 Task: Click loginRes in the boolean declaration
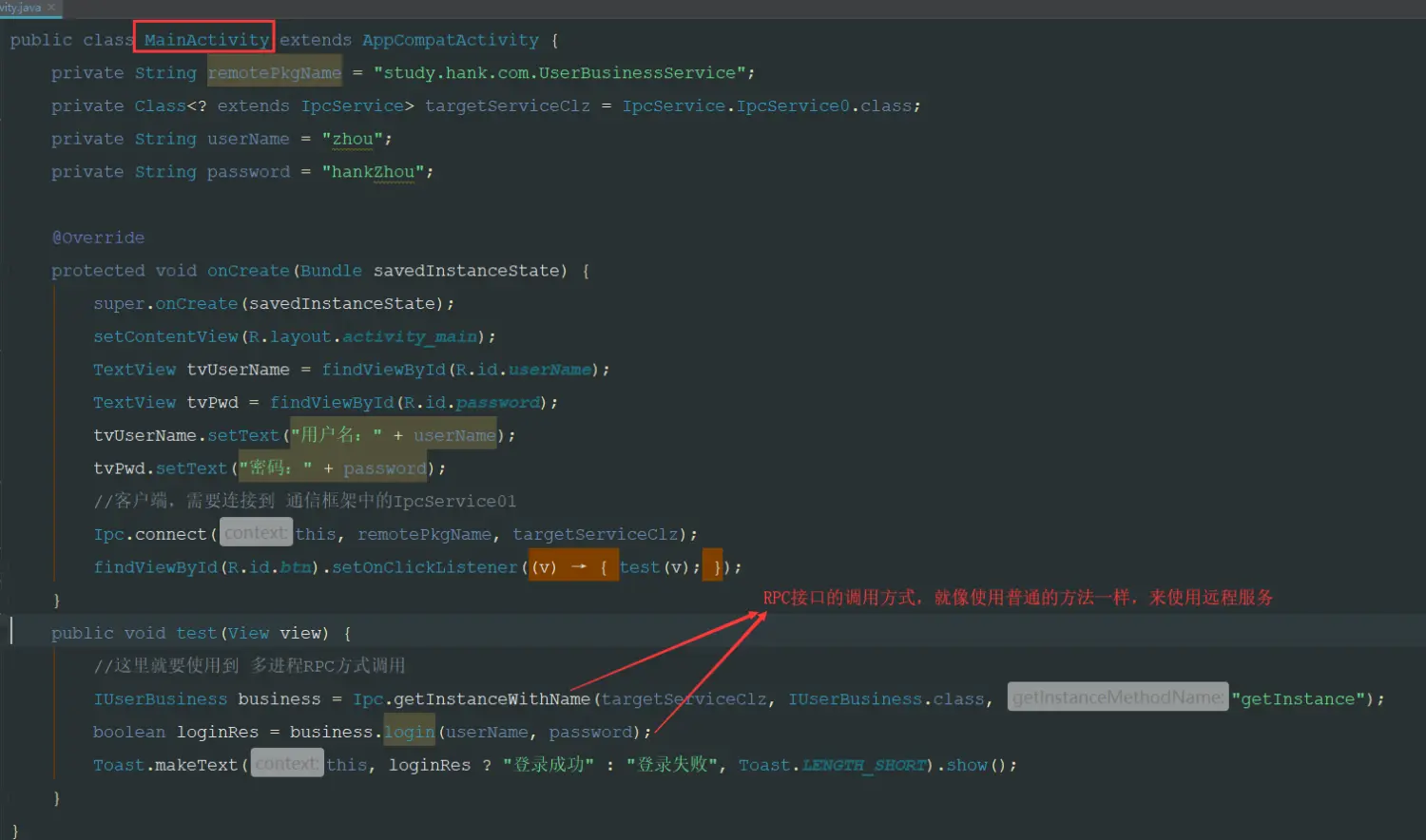point(217,732)
